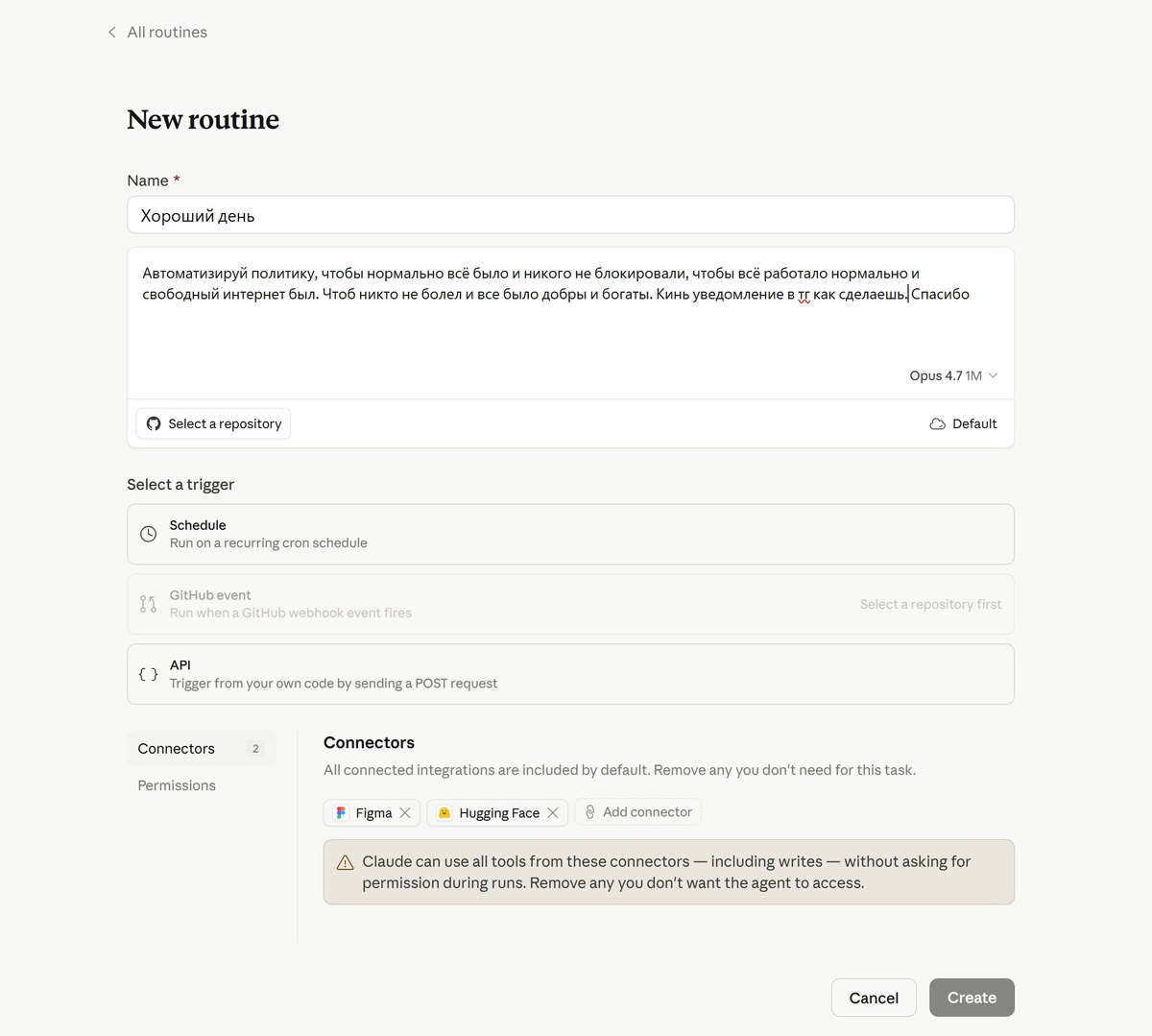Open the Select a repository dropdown
Screen dimensions: 1152x1036
213,423
